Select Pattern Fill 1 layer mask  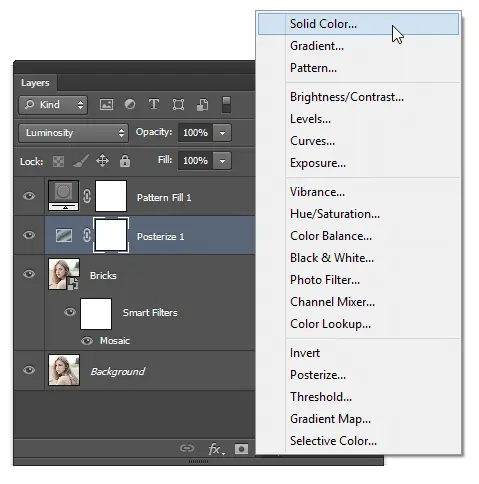(111, 196)
